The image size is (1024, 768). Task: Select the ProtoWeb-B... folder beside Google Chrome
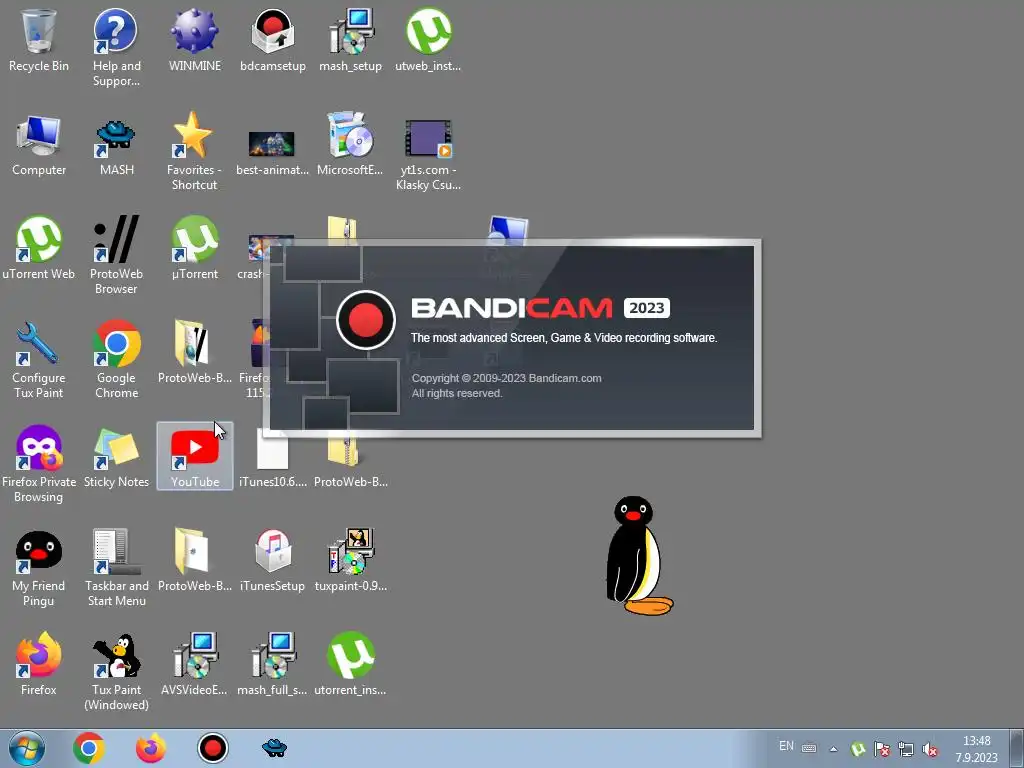(195, 351)
